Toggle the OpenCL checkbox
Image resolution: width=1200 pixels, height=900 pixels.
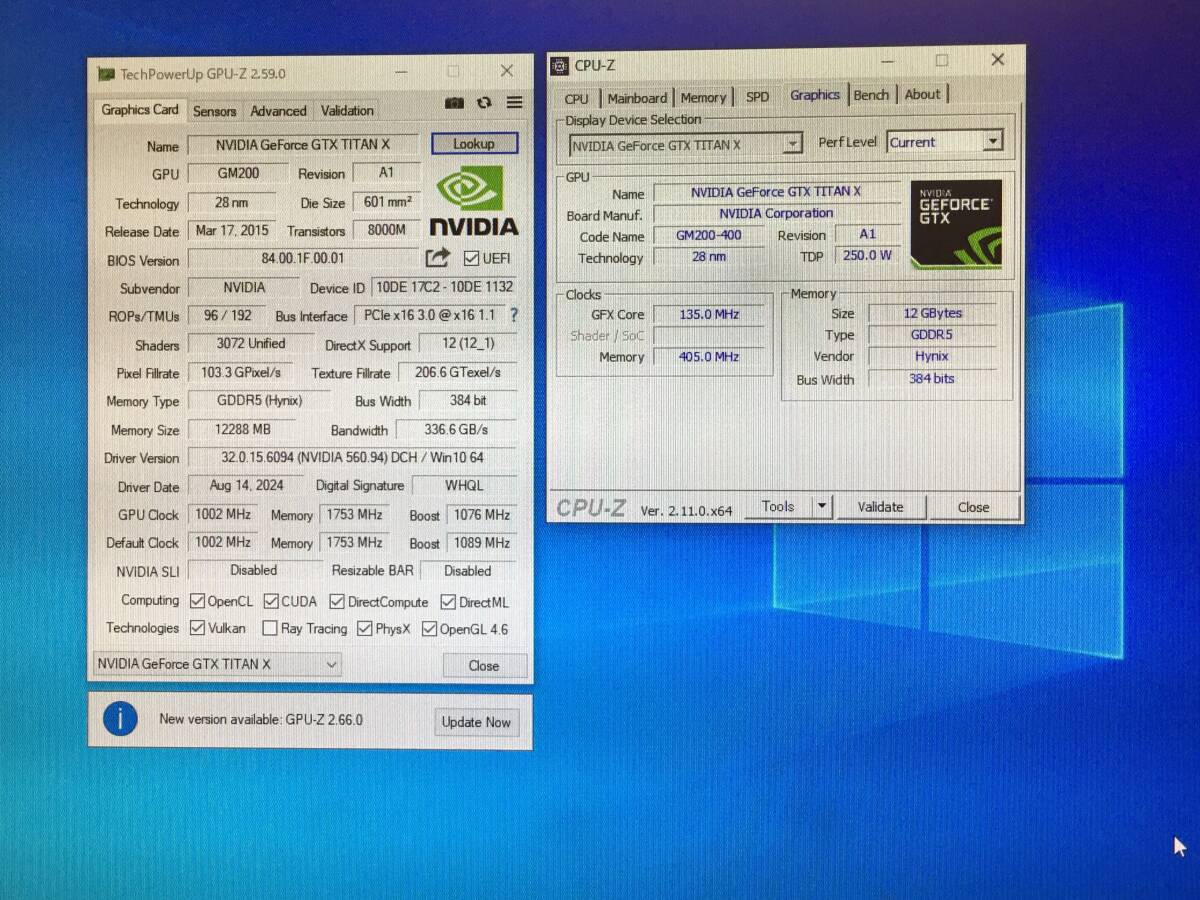198,601
